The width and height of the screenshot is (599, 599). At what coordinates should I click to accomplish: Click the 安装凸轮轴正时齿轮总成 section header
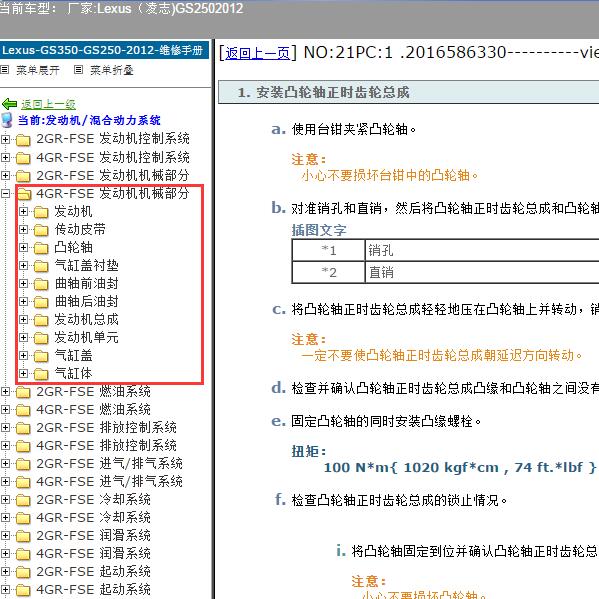pyautogui.click(x=408, y=92)
